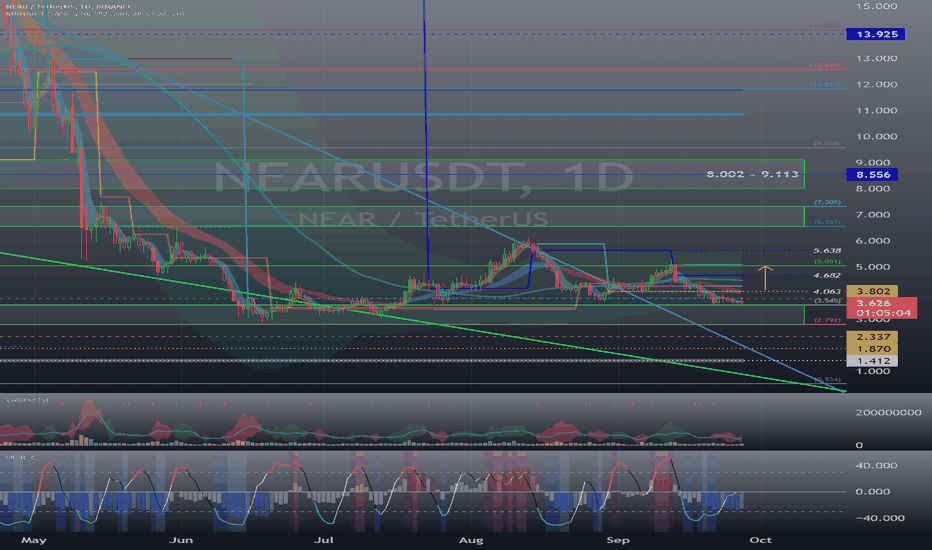Click the 4.063 level annotation
The image size is (932, 550).
827,291
